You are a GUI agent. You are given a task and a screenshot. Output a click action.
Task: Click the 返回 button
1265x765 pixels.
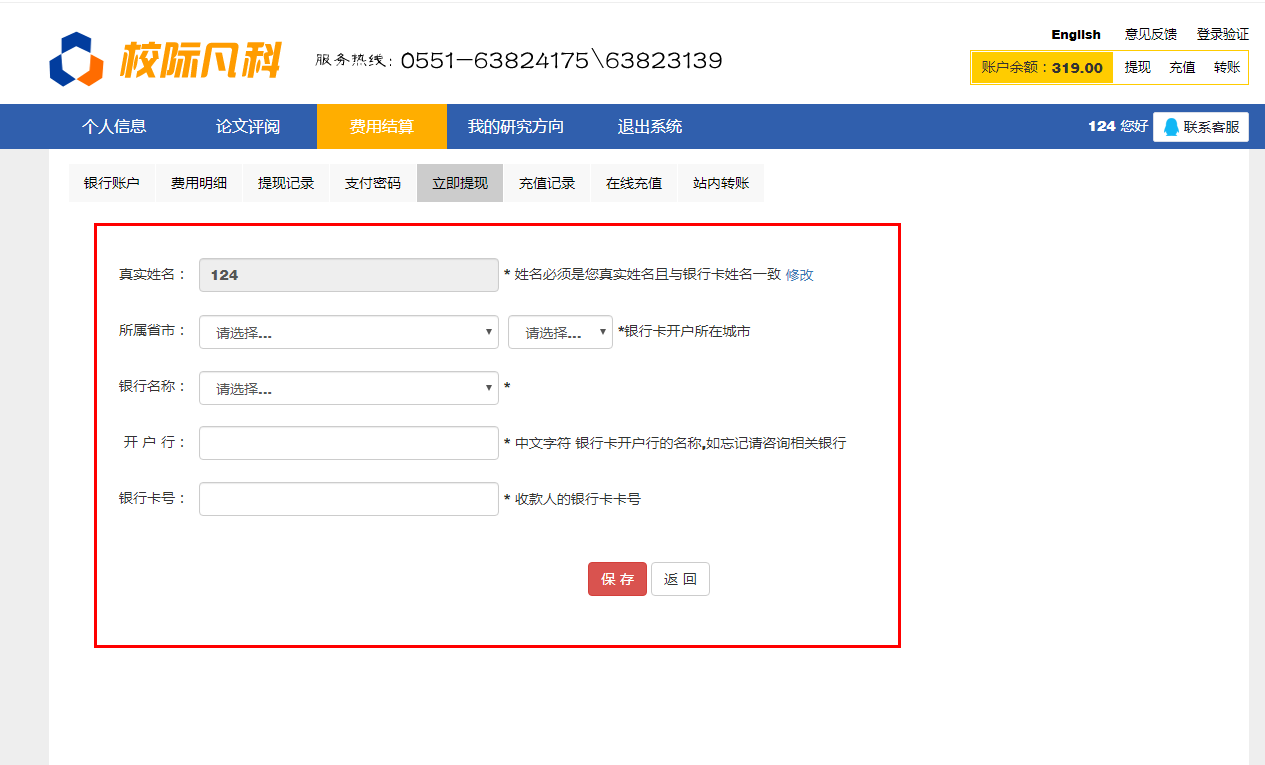point(680,579)
